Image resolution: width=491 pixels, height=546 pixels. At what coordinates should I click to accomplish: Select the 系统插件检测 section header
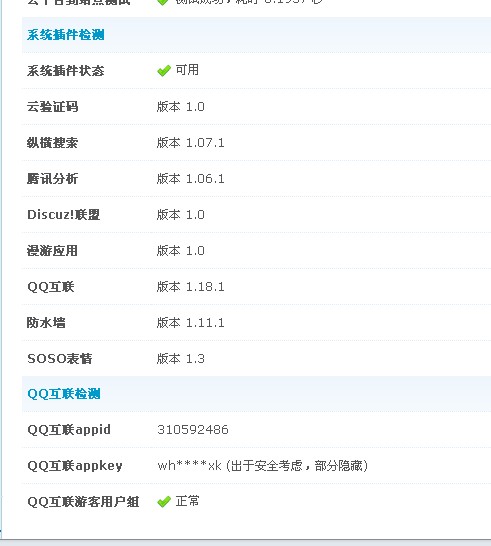pyautogui.click(x=65, y=35)
